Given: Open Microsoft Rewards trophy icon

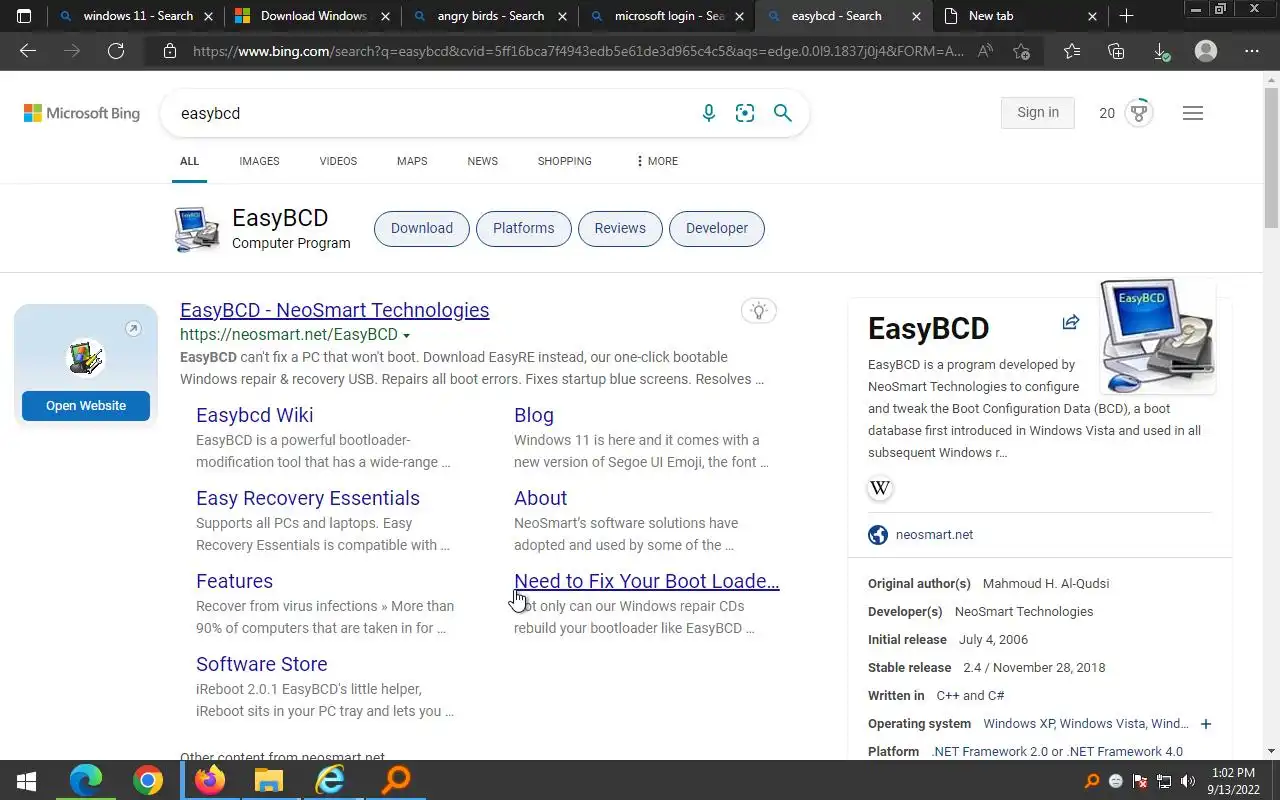Looking at the screenshot, I should pyautogui.click(x=1138, y=113).
